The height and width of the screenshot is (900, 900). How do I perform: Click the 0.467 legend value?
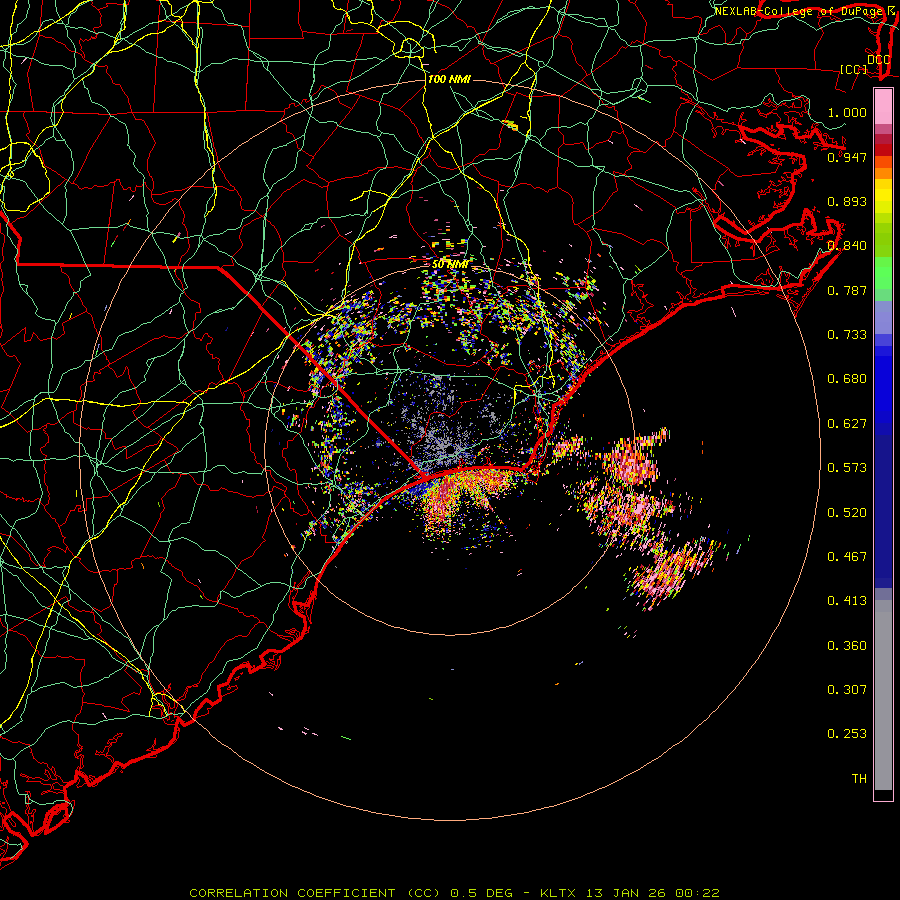click(x=847, y=557)
